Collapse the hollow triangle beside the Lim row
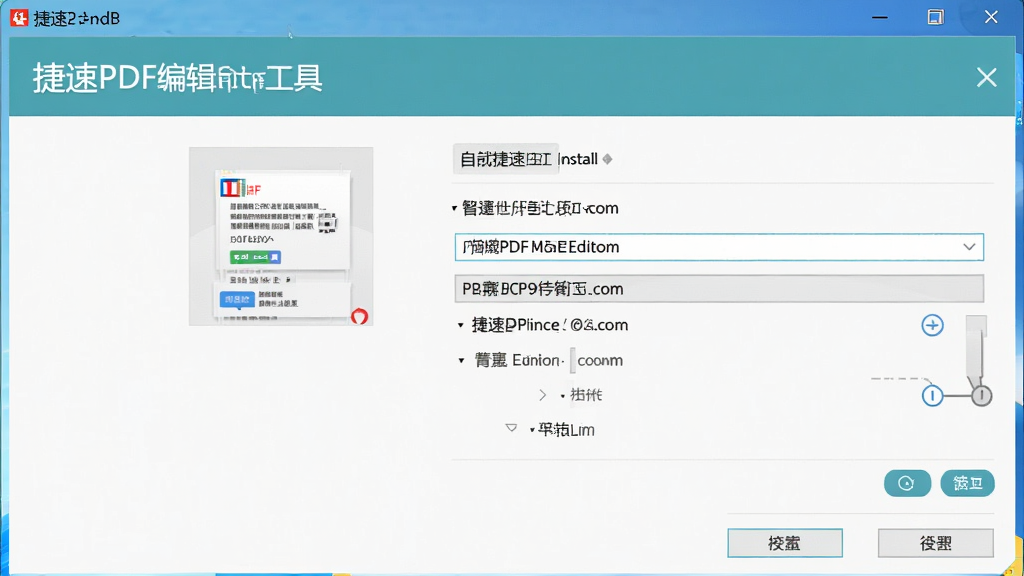The height and width of the screenshot is (576, 1024). [511, 428]
